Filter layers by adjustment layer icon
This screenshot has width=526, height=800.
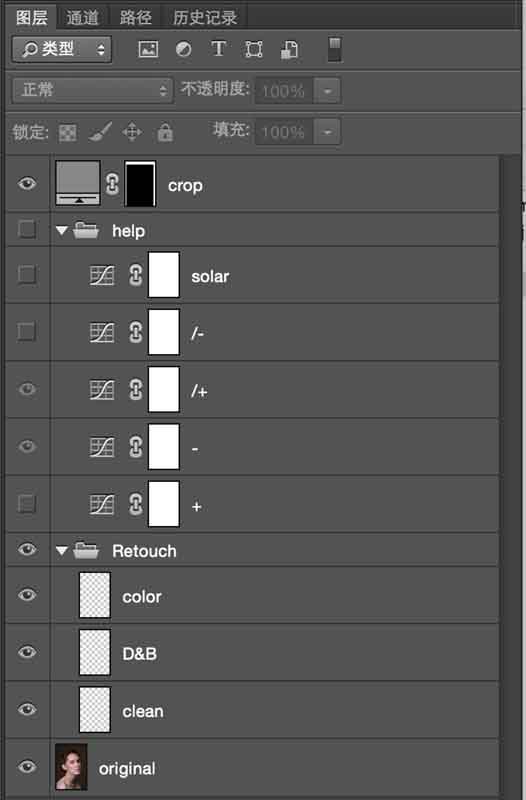tap(184, 49)
